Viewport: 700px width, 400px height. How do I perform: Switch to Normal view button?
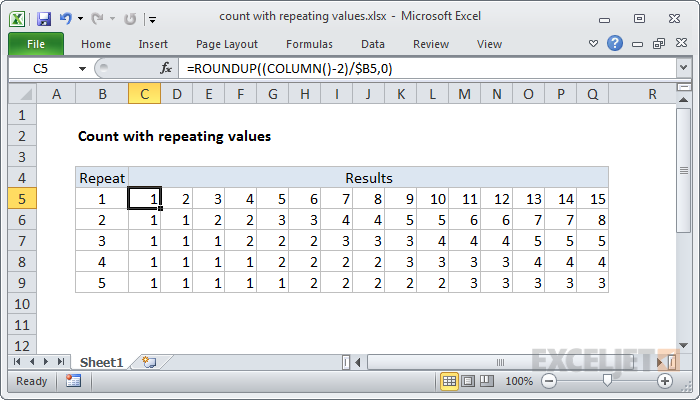pos(449,381)
